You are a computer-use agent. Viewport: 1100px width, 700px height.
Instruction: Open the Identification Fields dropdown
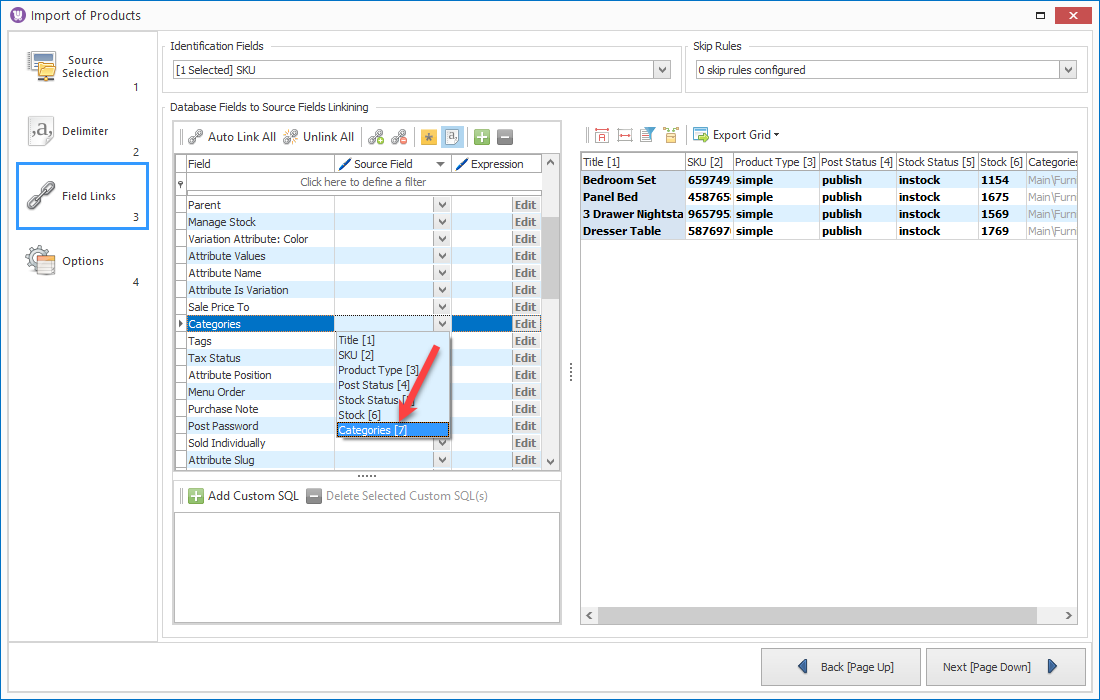coord(662,70)
